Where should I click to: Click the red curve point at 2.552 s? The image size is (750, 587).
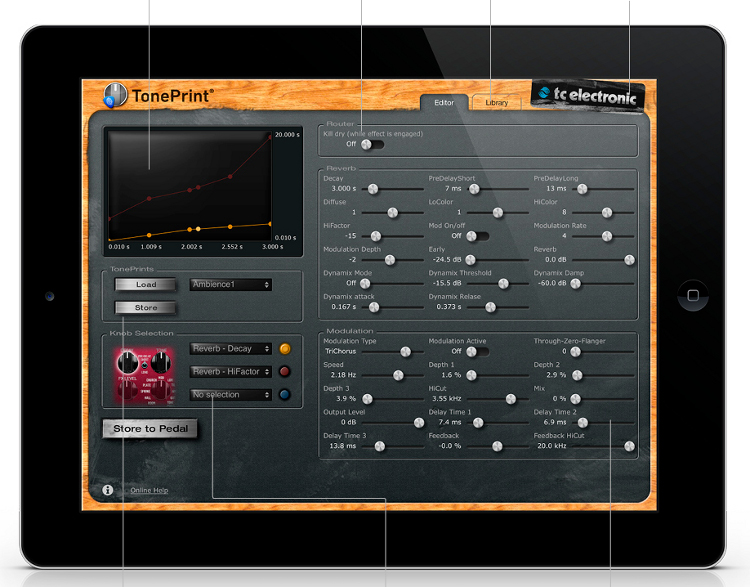(231, 177)
